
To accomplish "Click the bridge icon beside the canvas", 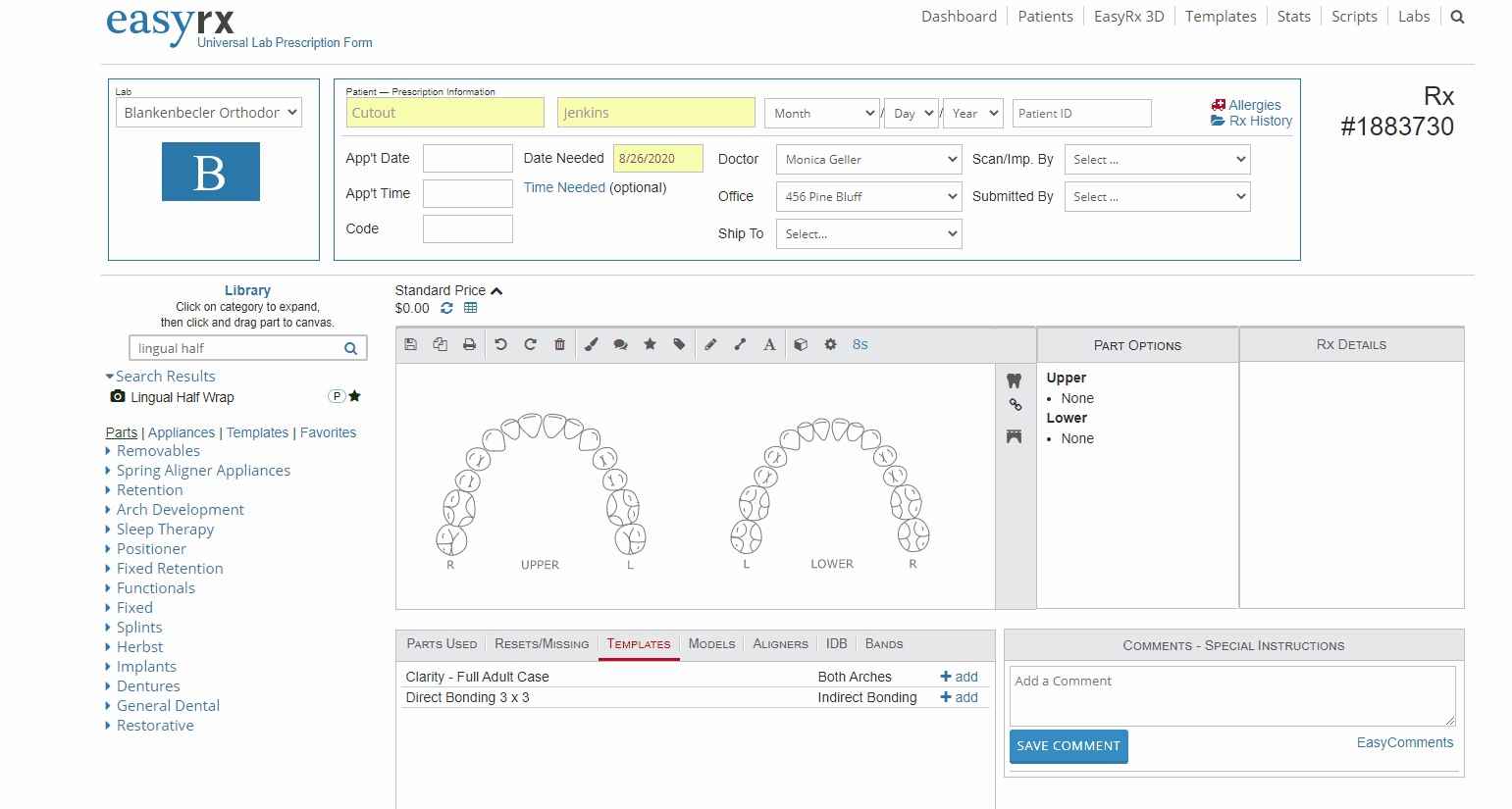I will pos(1015,436).
